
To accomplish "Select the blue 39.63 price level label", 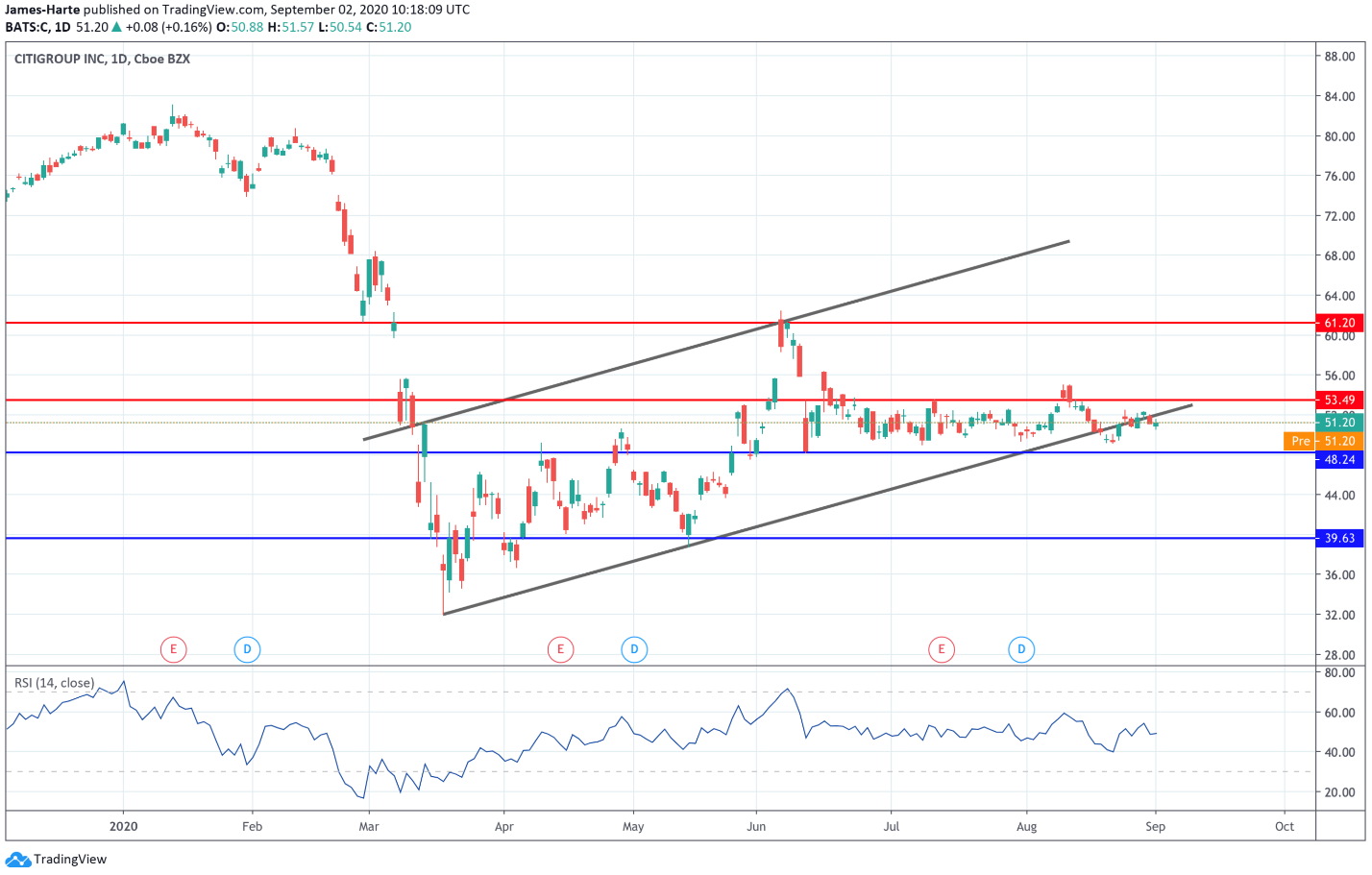I will point(1338,538).
